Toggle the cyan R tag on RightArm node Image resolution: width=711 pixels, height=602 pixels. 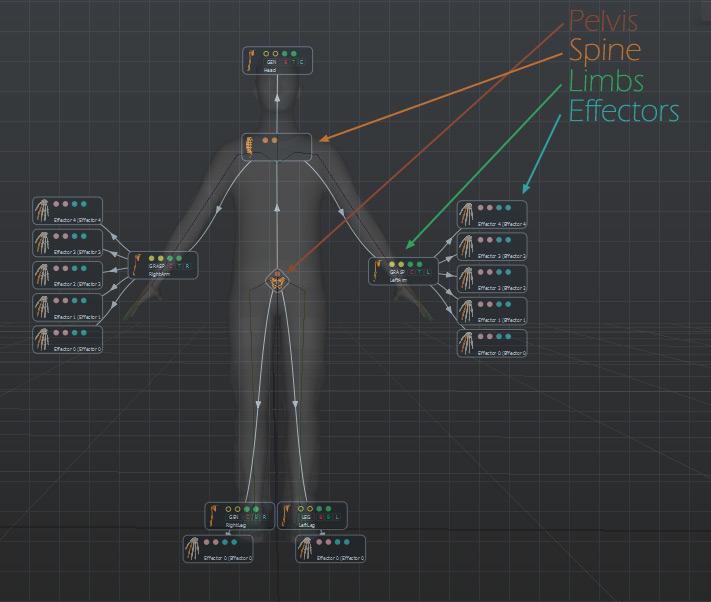coord(188,266)
